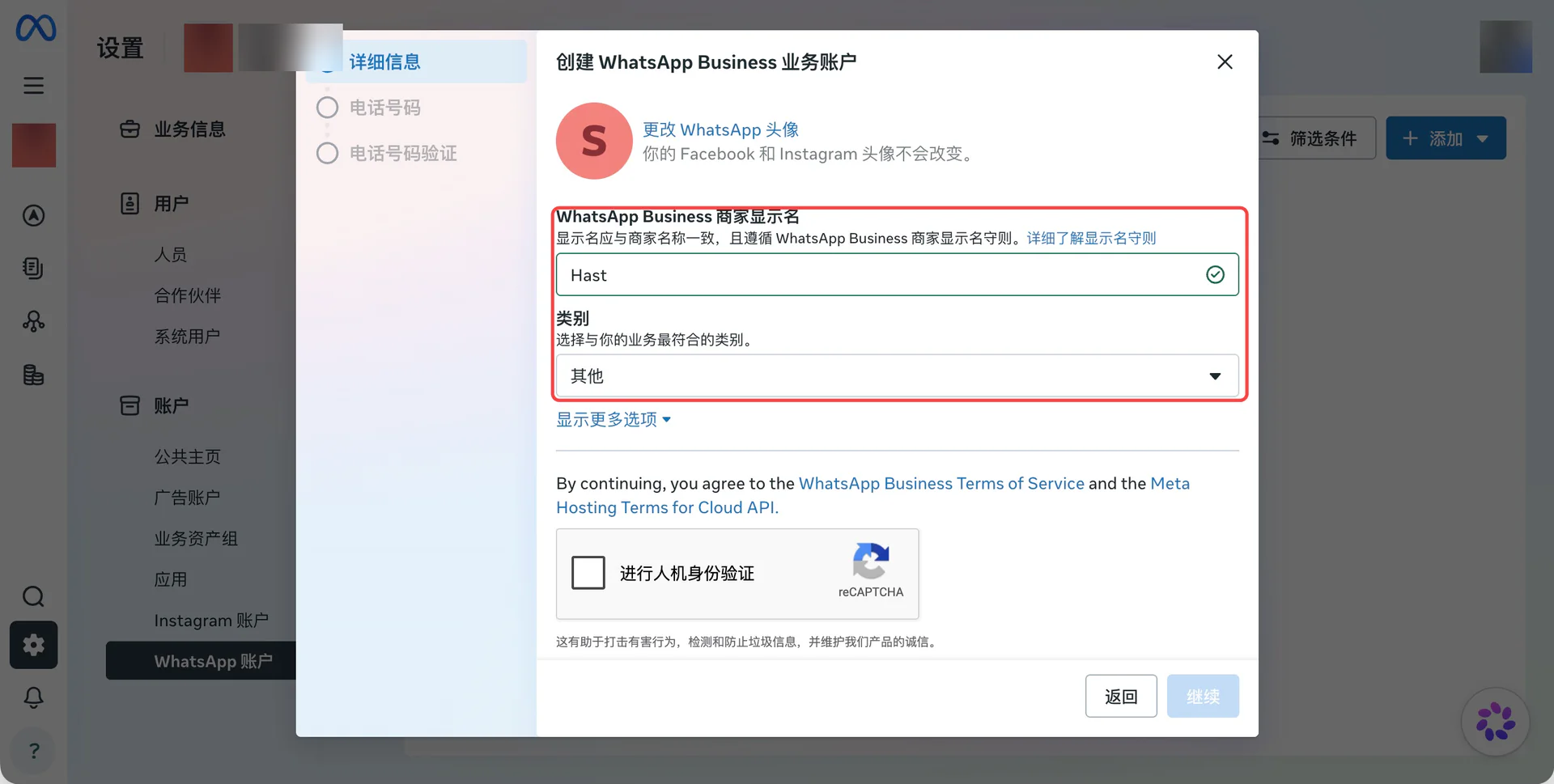Open 业务资产组 in the sidebar

coord(196,538)
